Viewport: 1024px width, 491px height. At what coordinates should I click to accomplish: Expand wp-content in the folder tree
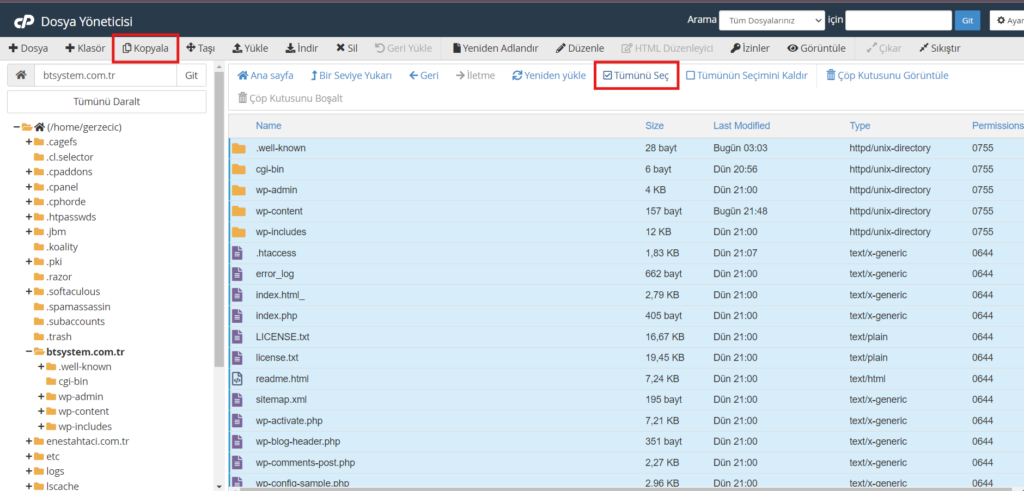[x=41, y=411]
